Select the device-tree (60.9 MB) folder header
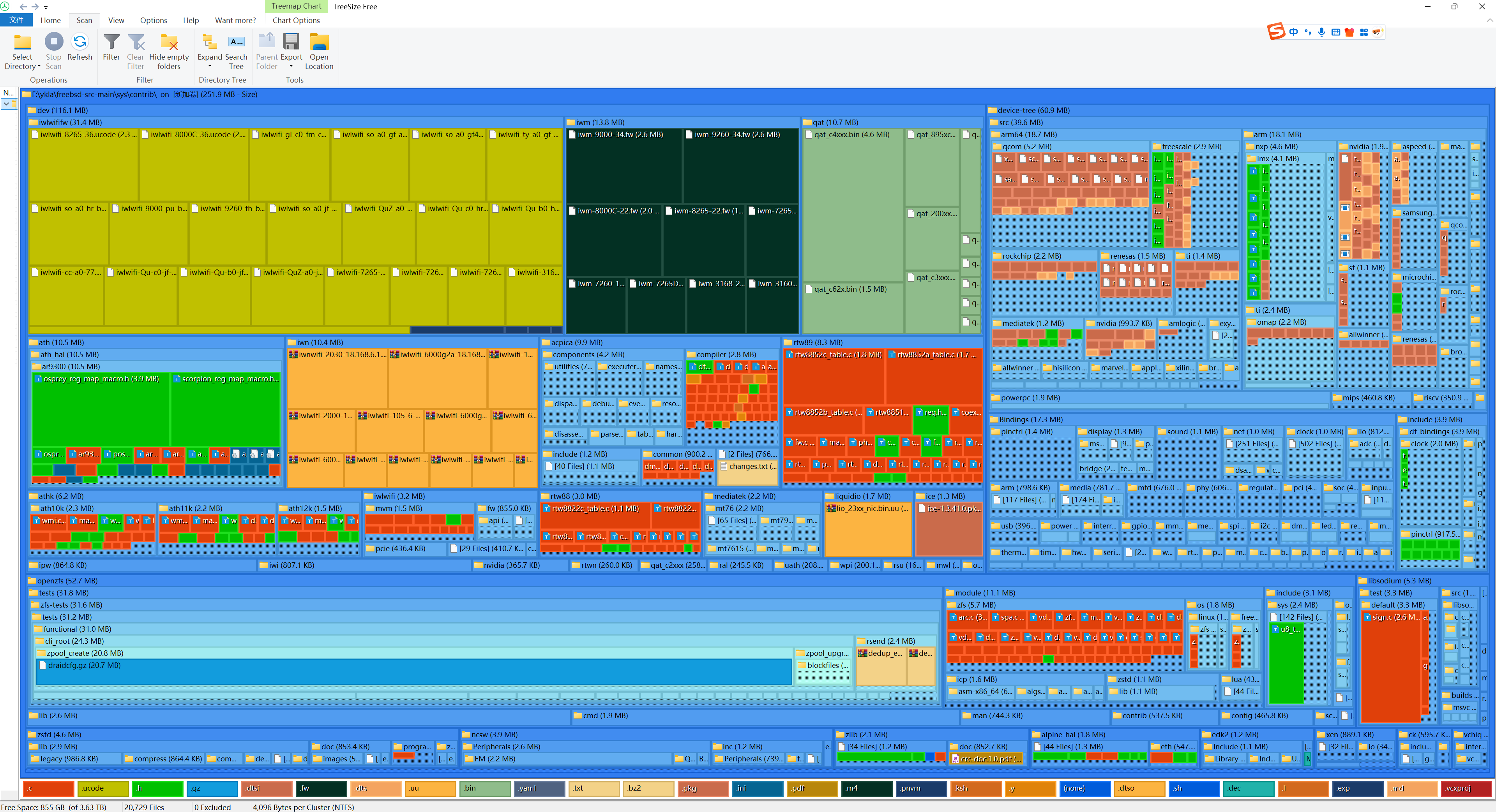Image resolution: width=1496 pixels, height=812 pixels. point(1237,110)
